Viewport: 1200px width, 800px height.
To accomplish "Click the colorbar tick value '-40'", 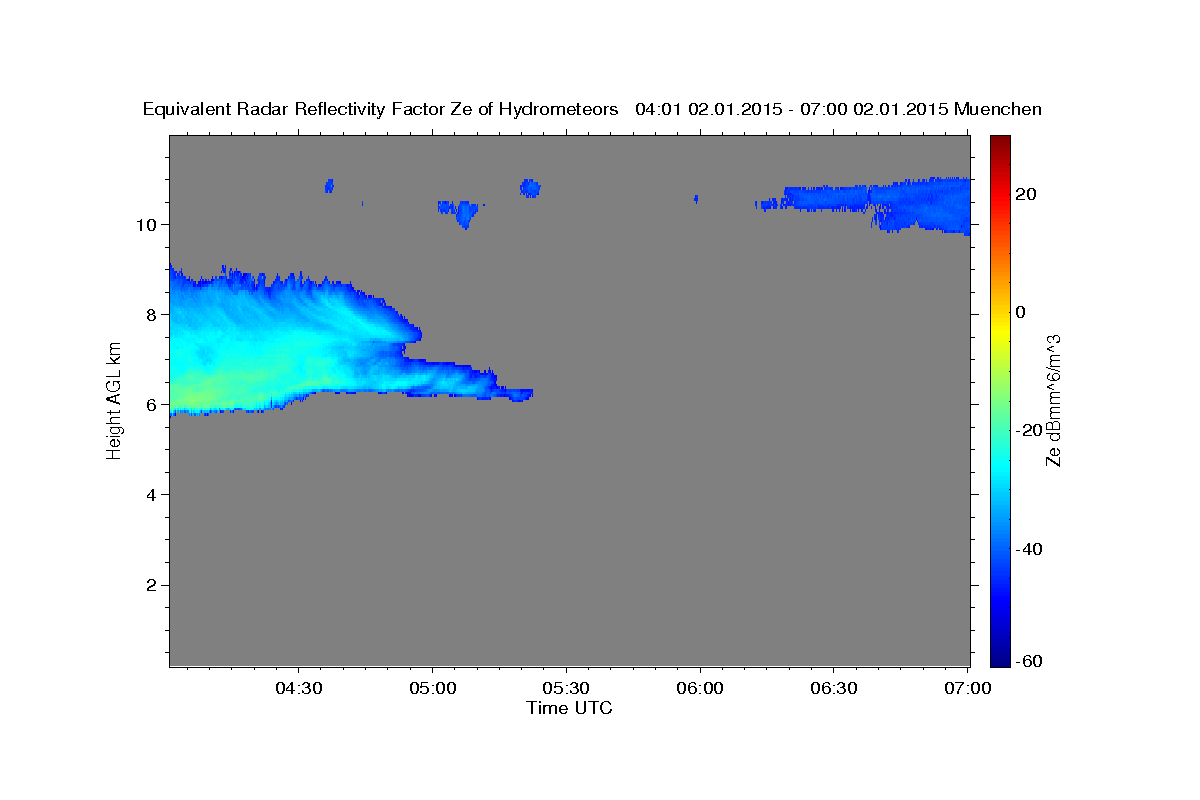I will [1029, 548].
